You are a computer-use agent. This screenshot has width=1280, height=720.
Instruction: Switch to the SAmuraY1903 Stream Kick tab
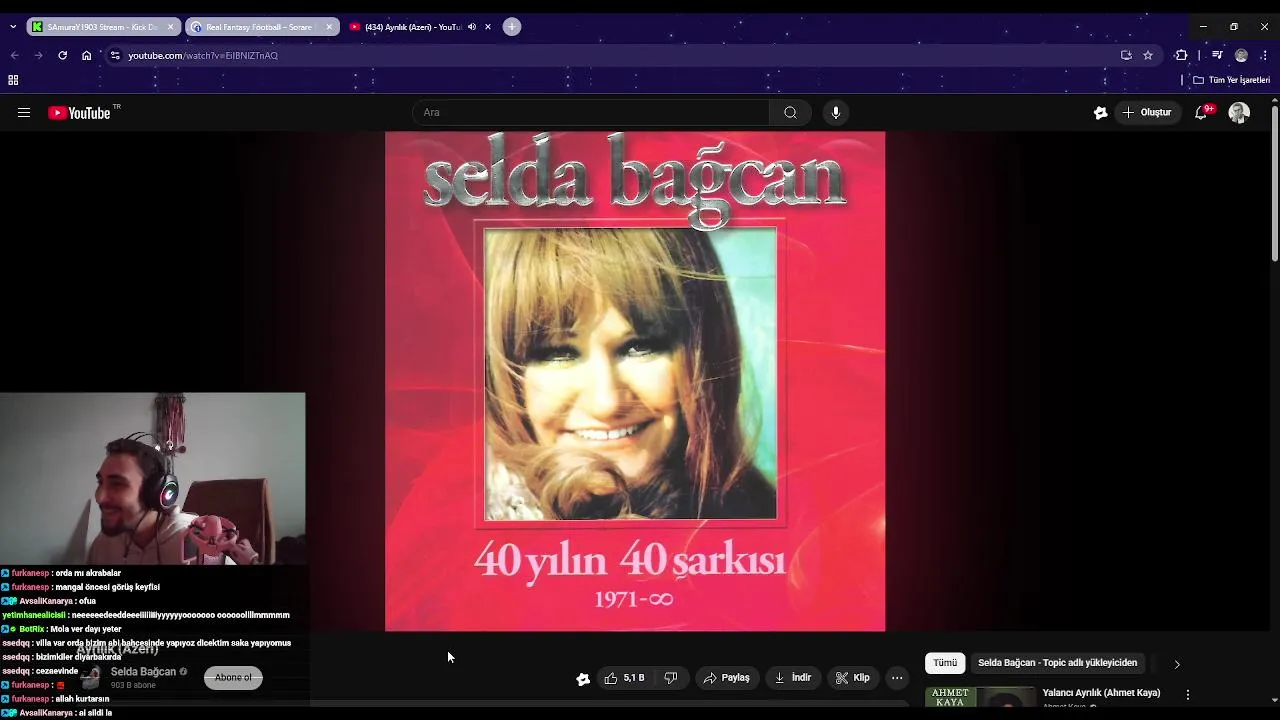point(103,27)
